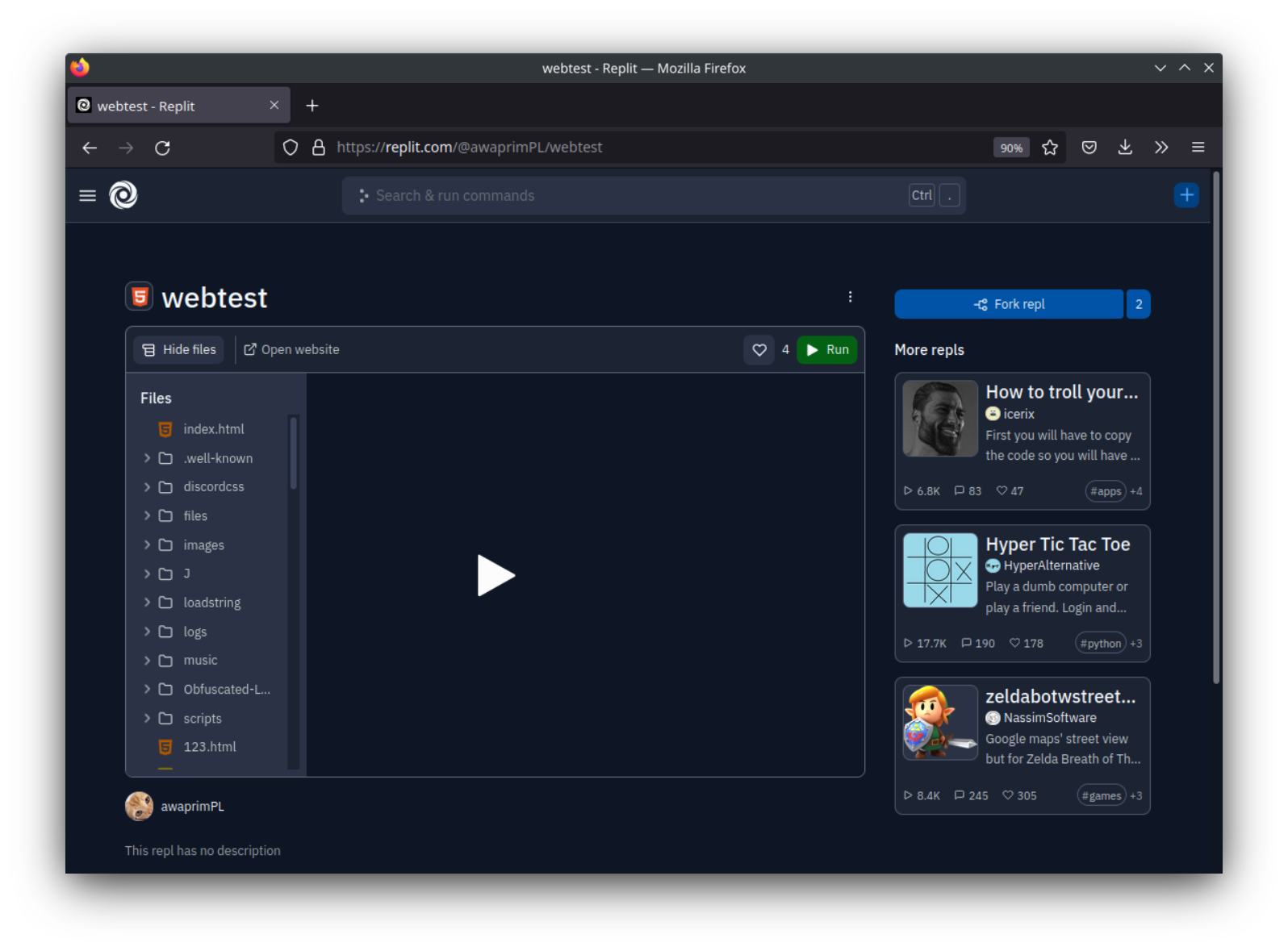Image resolution: width=1288 pixels, height=951 pixels.
Task: Open index.html in the file list
Action: tap(213, 429)
